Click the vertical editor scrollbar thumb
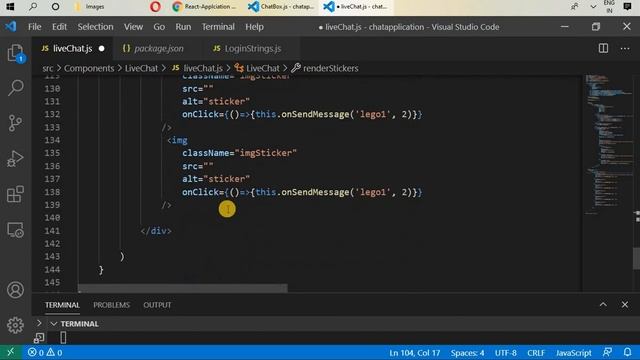640x360 pixels. [636, 258]
